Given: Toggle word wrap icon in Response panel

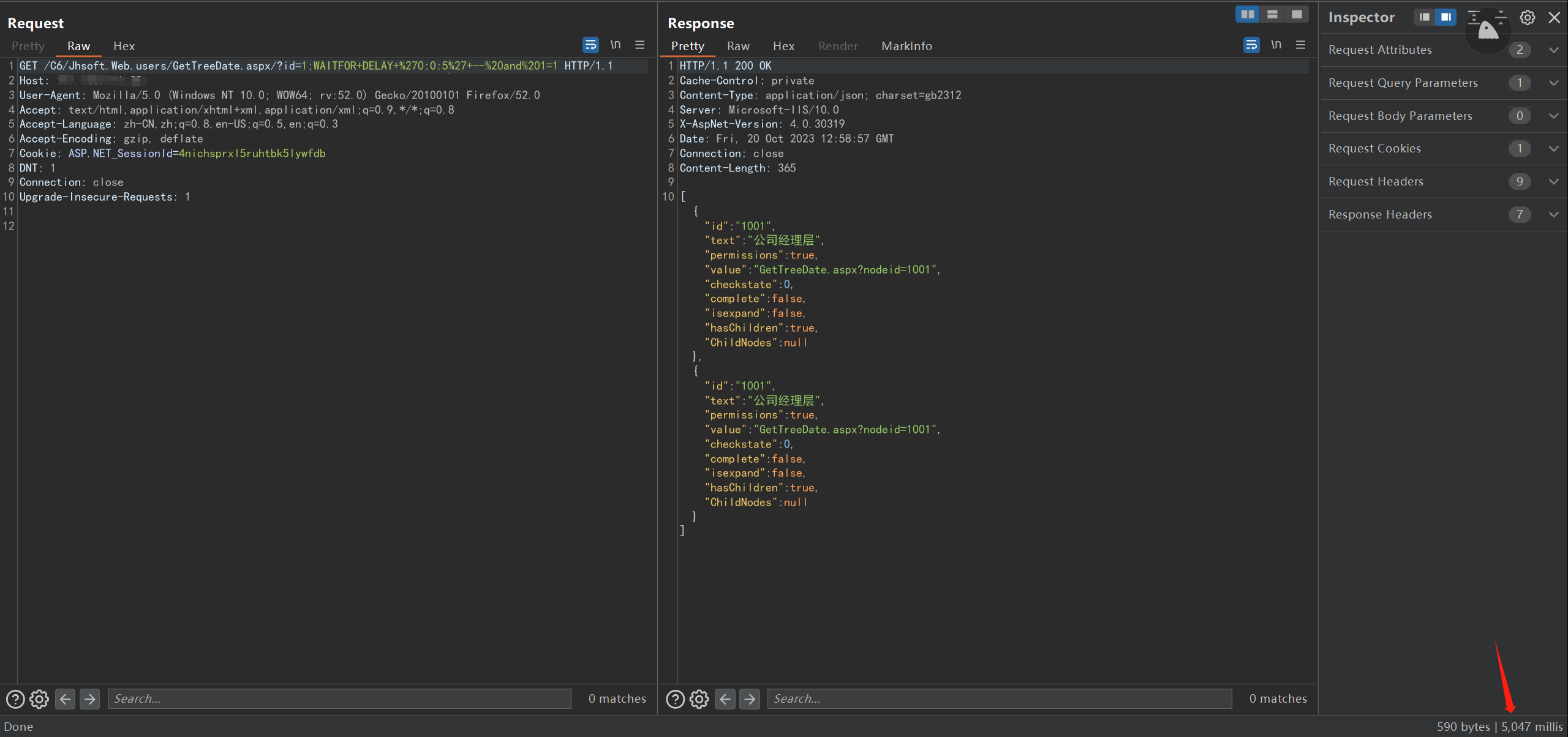Looking at the screenshot, I should [x=1251, y=45].
